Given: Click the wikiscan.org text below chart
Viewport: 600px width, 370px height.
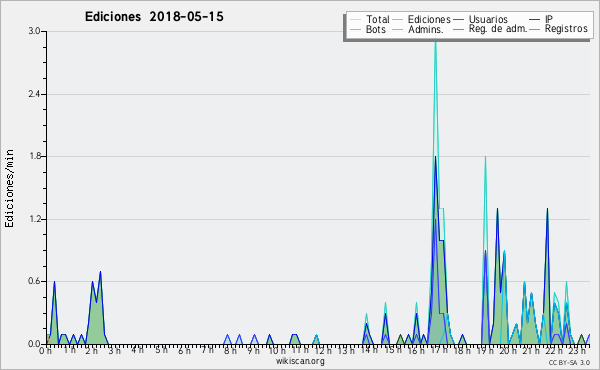Looking at the screenshot, I should (300, 361).
